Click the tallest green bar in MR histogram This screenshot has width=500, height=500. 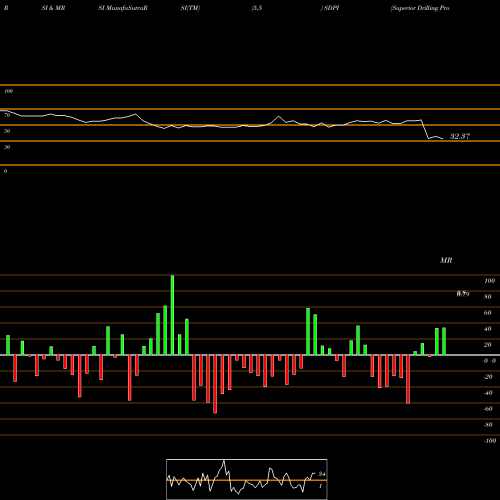[172, 315]
